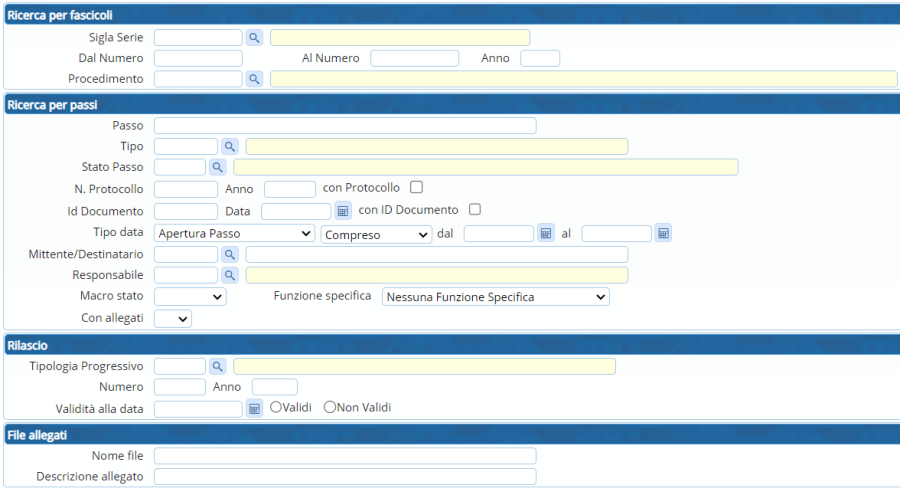900x495 pixels.
Task: Open the lookup for Procedimento field
Action: pos(254,79)
